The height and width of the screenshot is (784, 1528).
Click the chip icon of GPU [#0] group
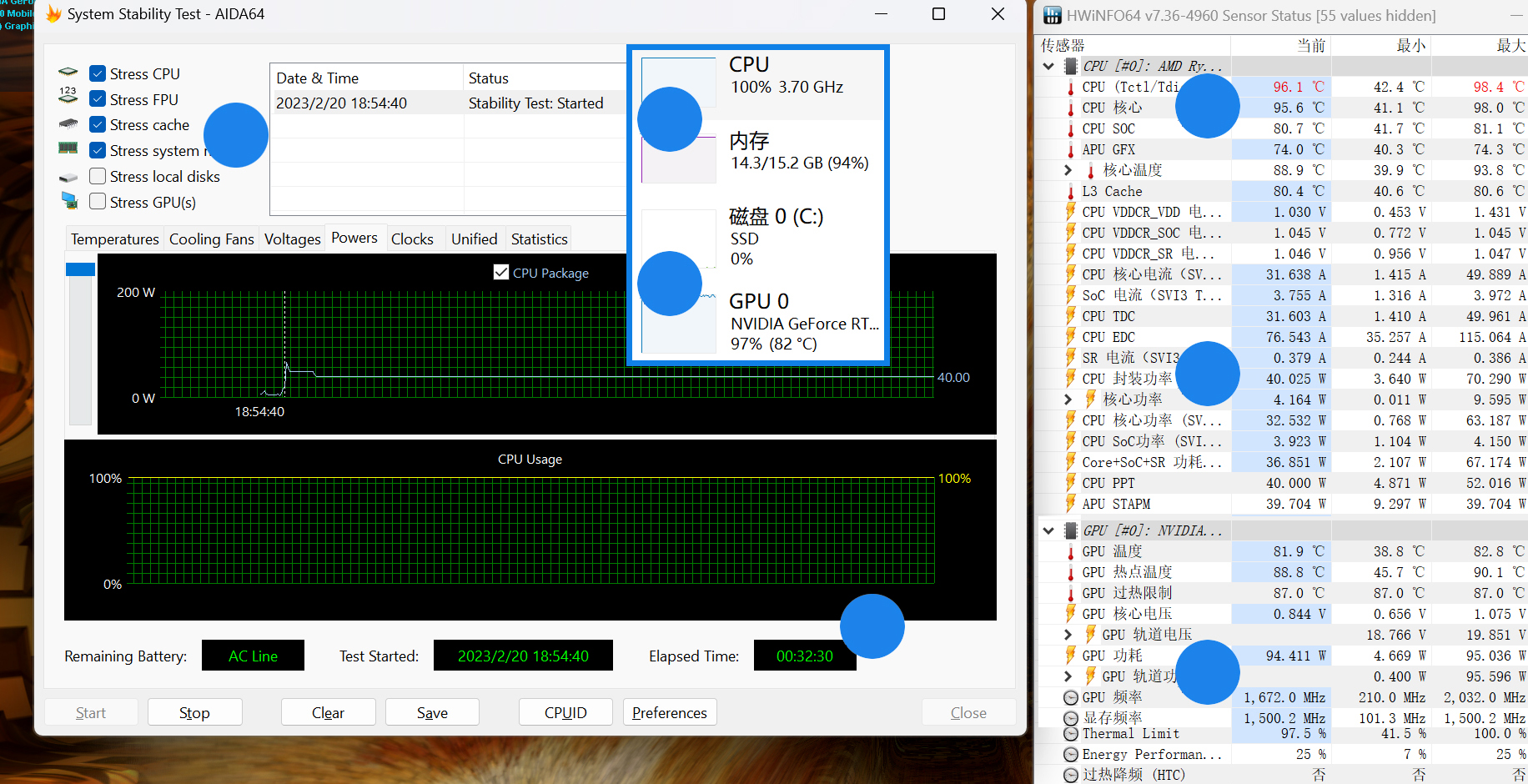pos(1071,530)
